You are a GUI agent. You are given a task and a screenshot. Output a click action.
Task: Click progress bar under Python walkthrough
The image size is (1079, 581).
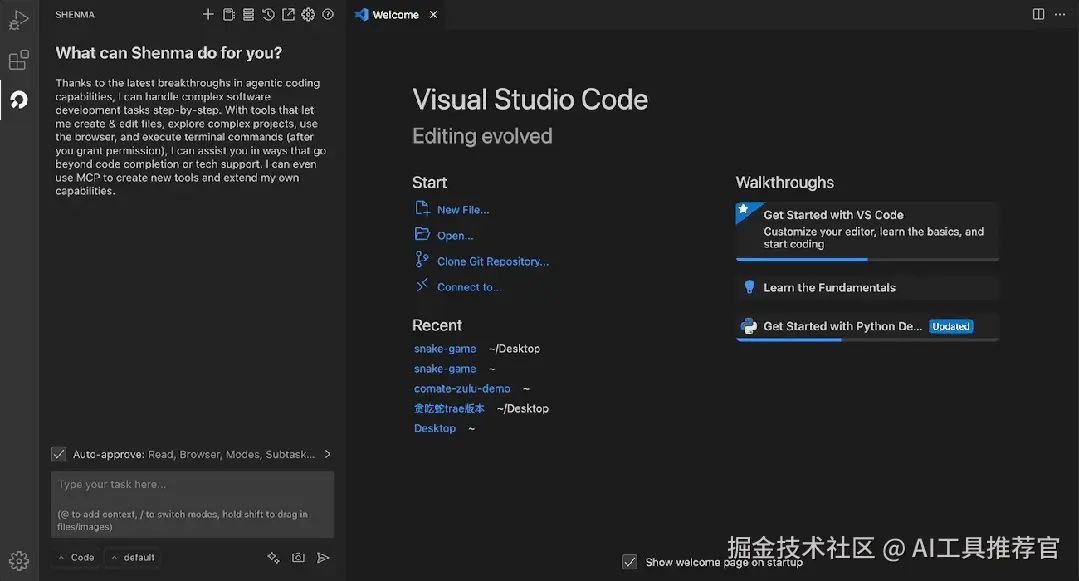[867, 339]
